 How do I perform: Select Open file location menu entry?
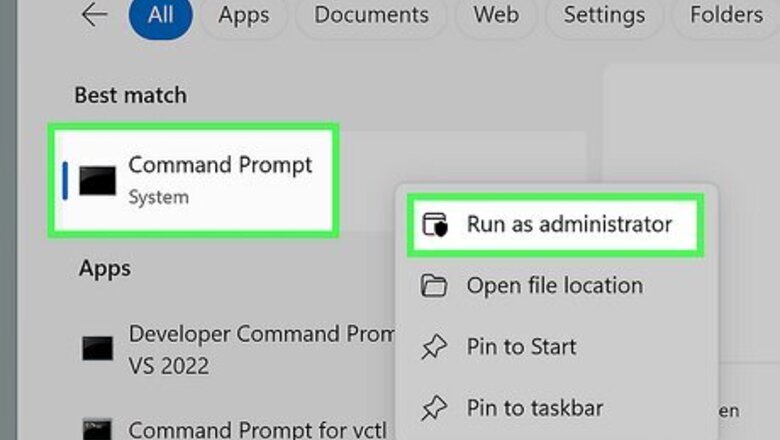[x=554, y=286]
